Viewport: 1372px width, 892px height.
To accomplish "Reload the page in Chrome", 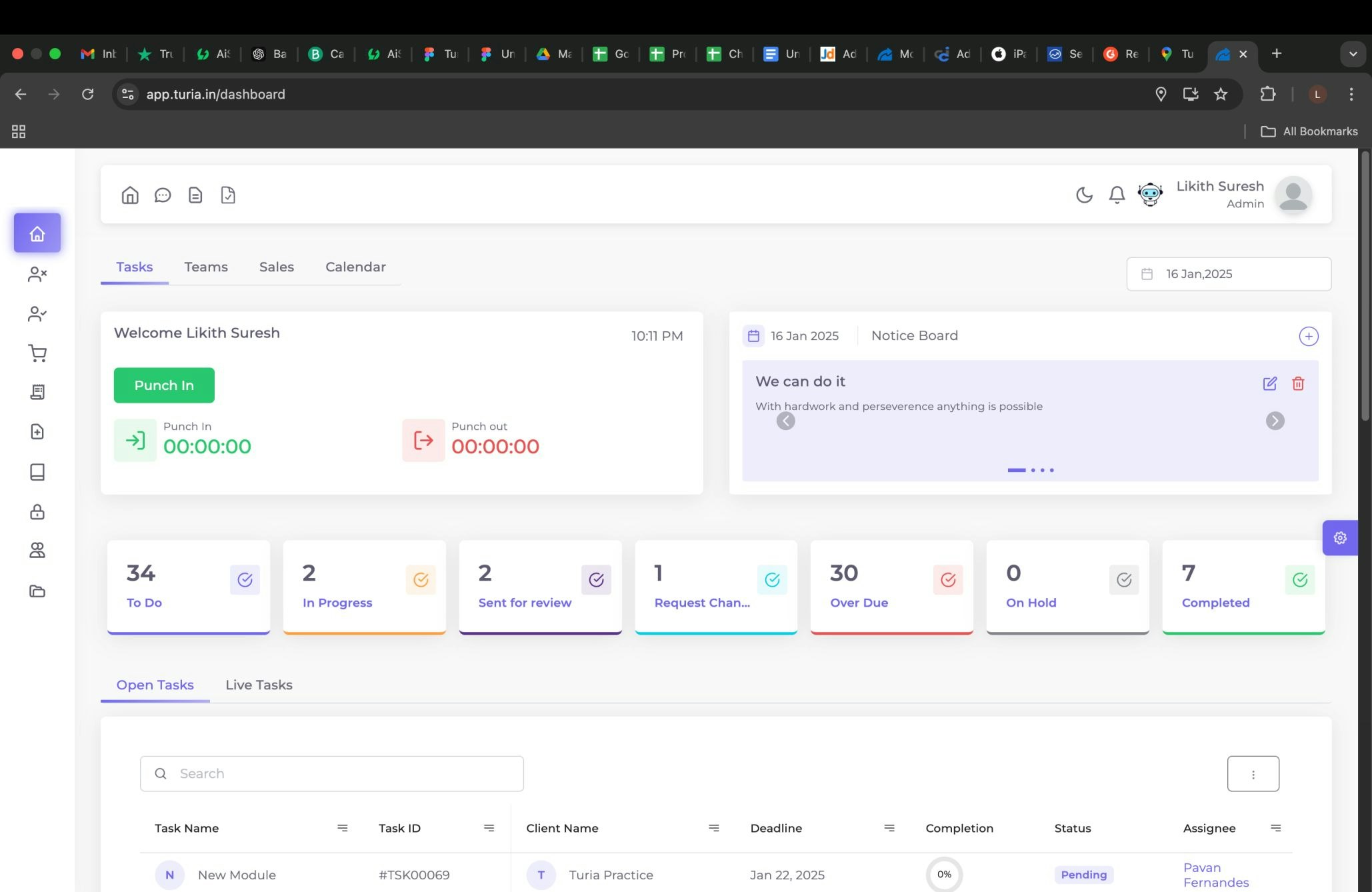I will point(87,94).
